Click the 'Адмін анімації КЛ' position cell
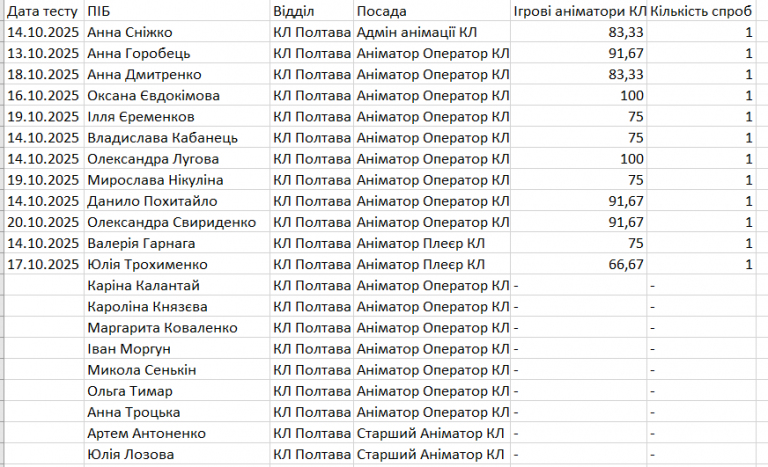This screenshot has width=768, height=467. tap(416, 32)
